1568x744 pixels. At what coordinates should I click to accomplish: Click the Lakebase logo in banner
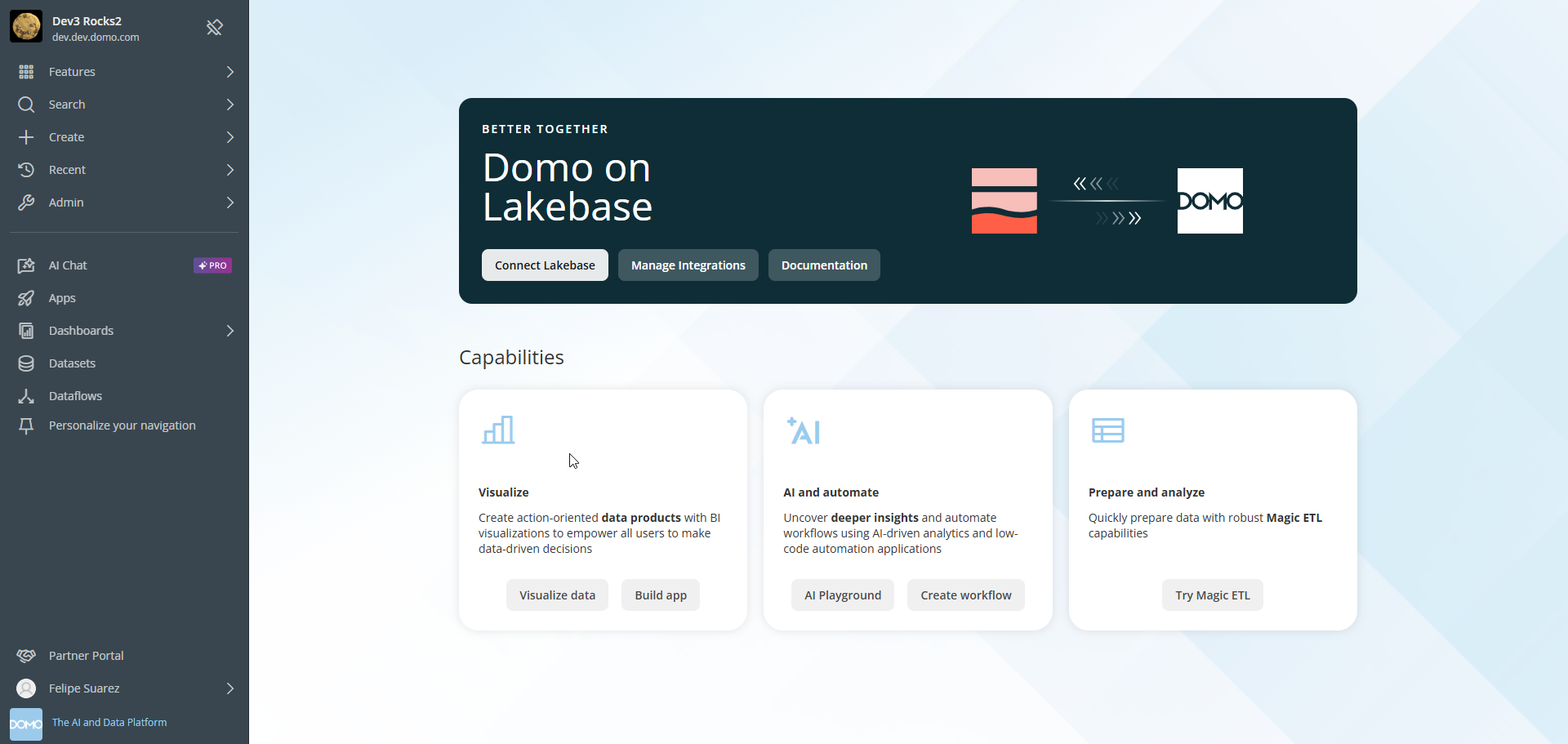pyautogui.click(x=1004, y=201)
